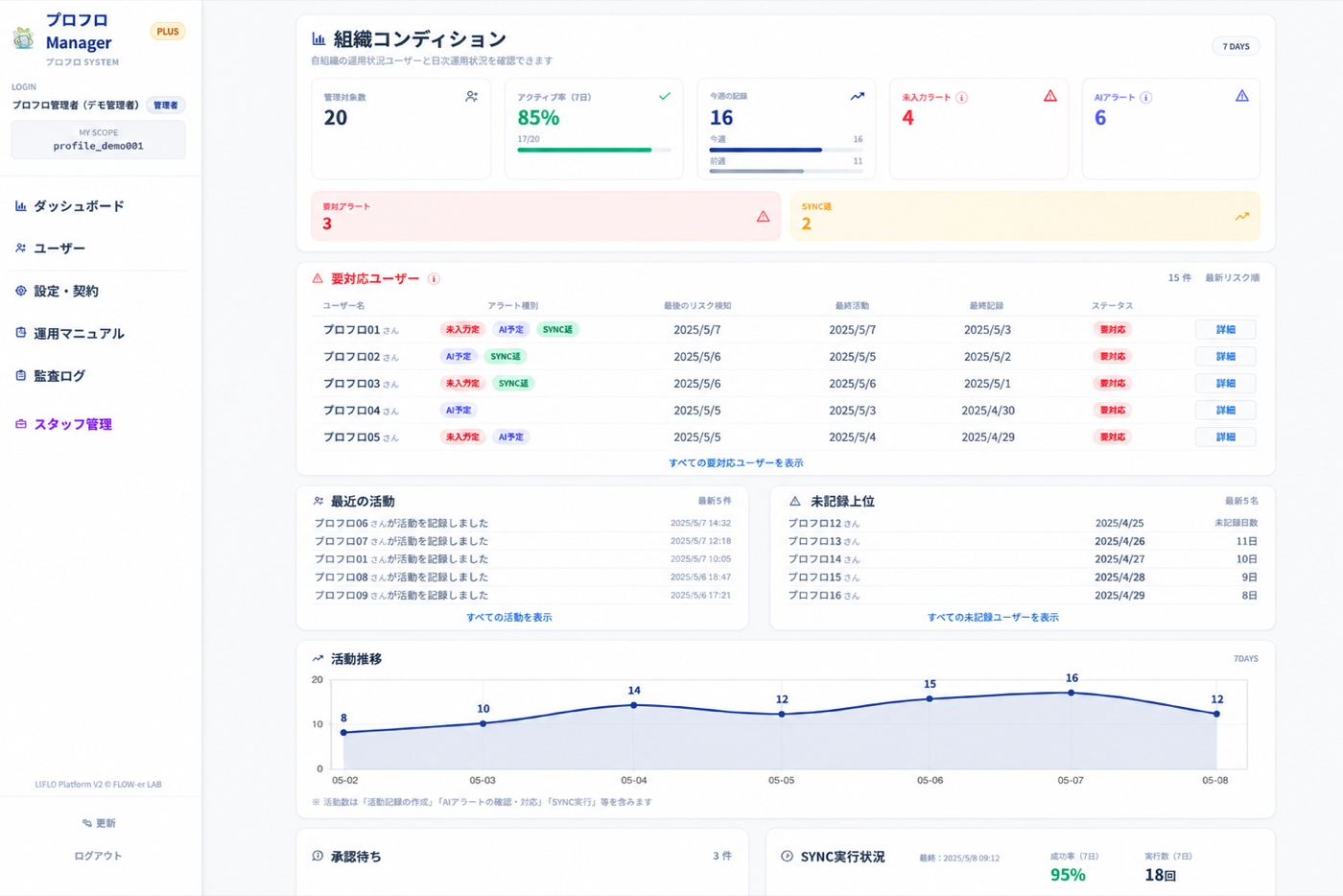Image resolution: width=1343 pixels, height=896 pixels.
Task: Click the 管理対象数 users icon
Action: 471,96
